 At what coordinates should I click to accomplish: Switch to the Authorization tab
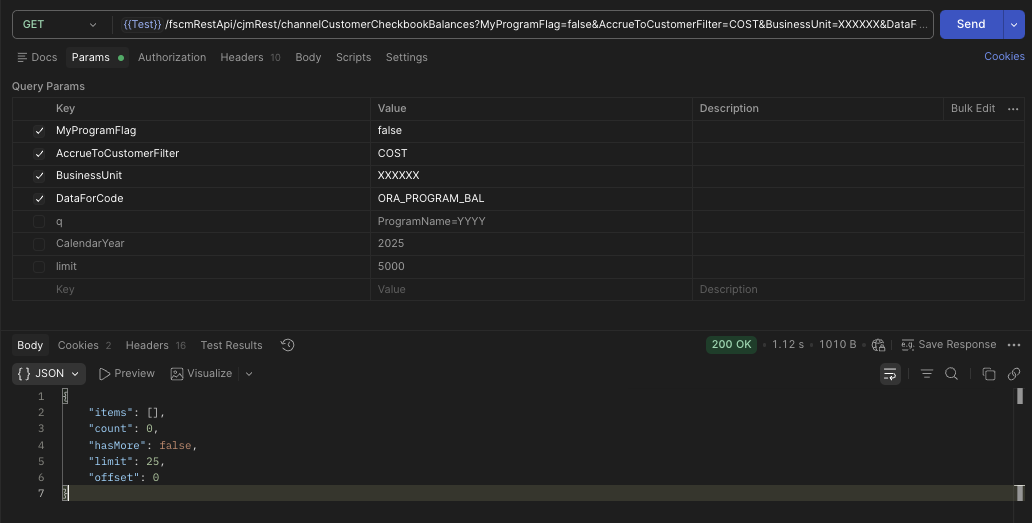(x=172, y=57)
